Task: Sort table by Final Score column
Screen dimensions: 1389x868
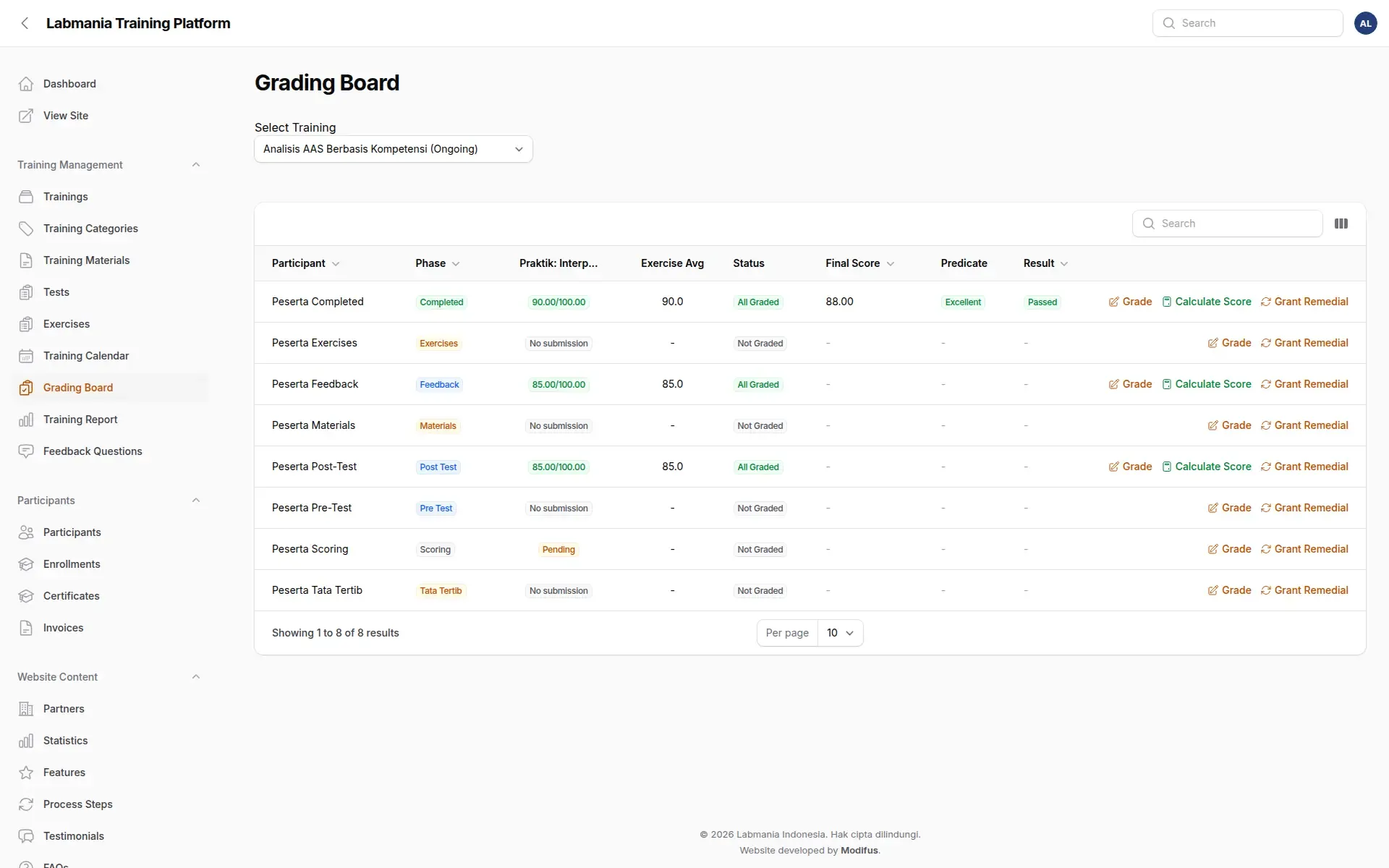Action: [x=859, y=263]
